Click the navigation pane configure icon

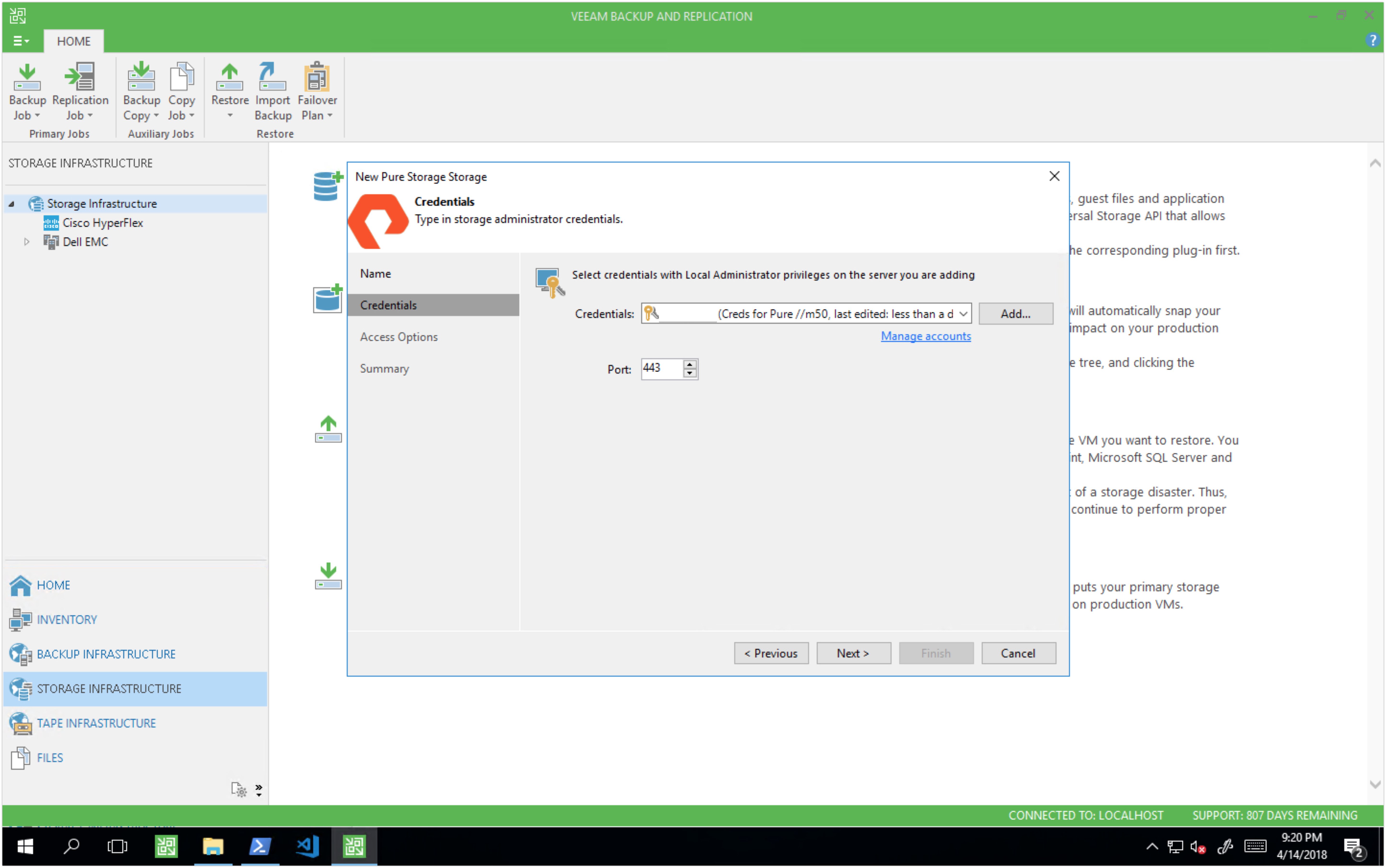tap(239, 789)
